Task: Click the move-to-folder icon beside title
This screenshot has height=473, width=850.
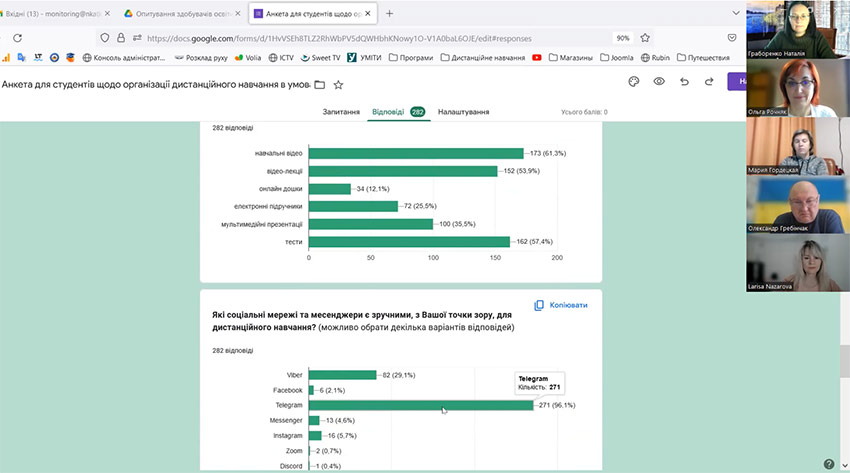Action: (319, 85)
